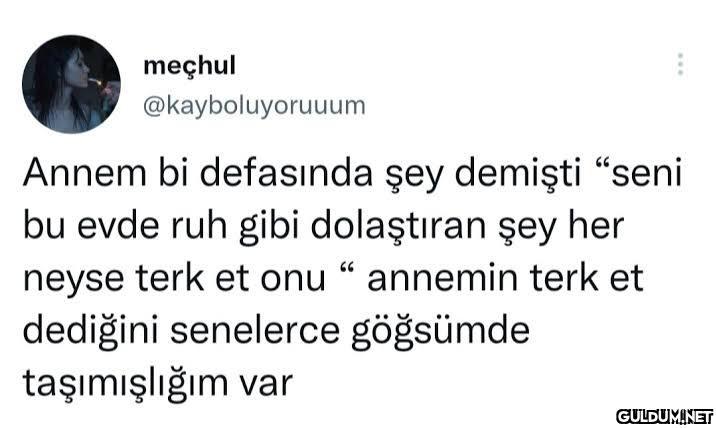Select the line beginning 'bu evde ruh gibi'
Image resolution: width=717 pixels, height=428 pixels.
tap(323, 226)
